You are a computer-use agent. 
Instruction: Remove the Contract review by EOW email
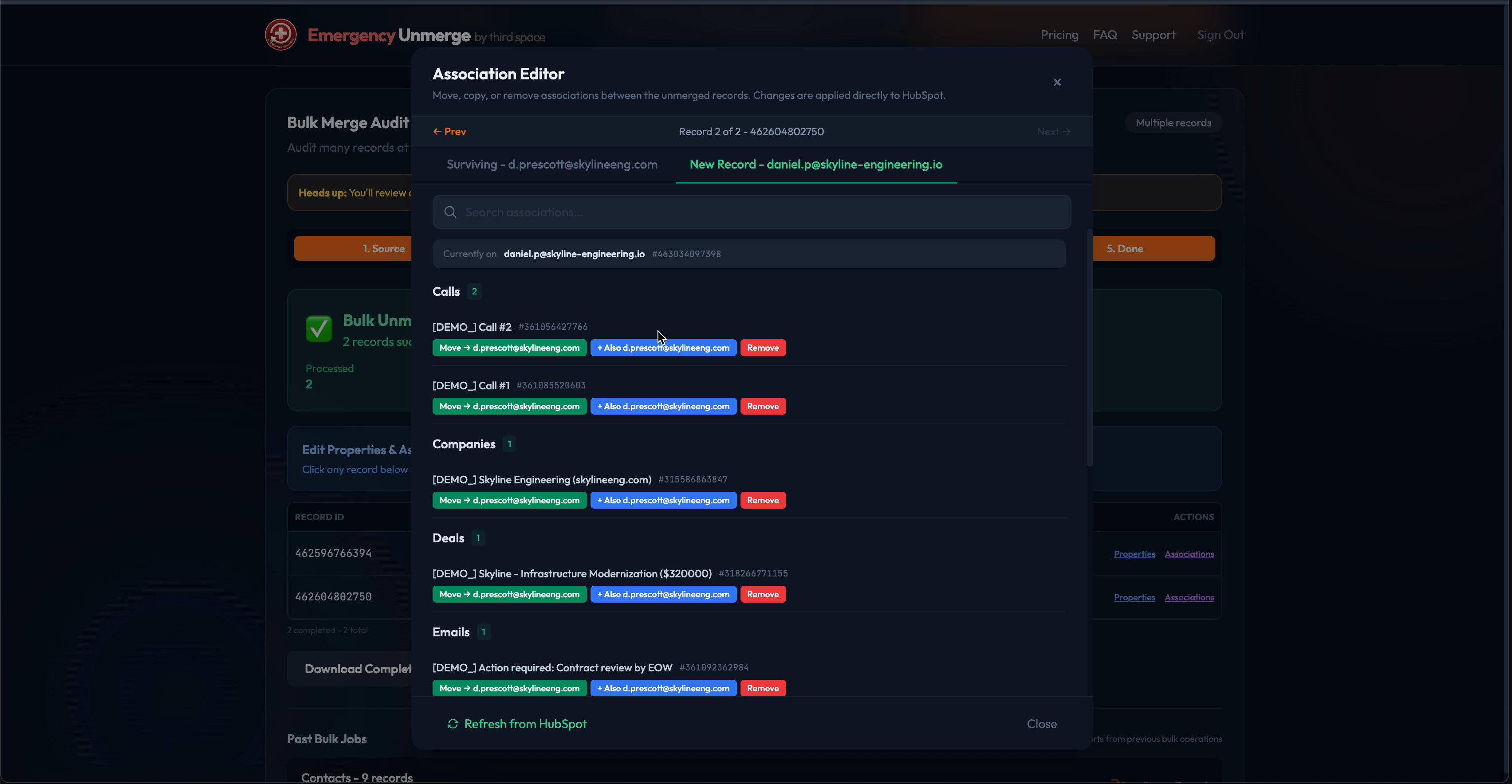click(x=763, y=688)
